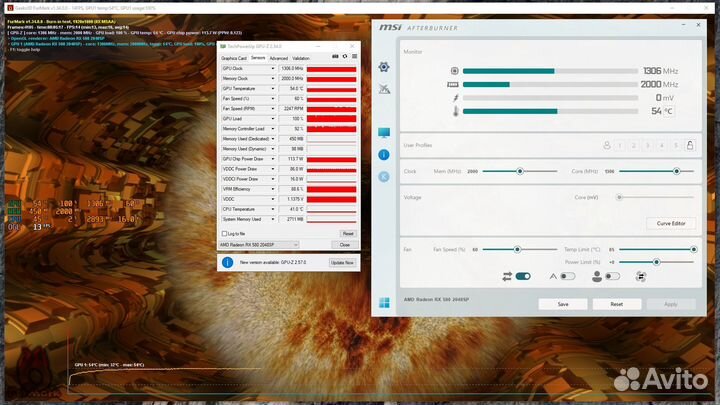Toggle the °C temperature unit button
The image size is (720, 405).
click(669, 111)
